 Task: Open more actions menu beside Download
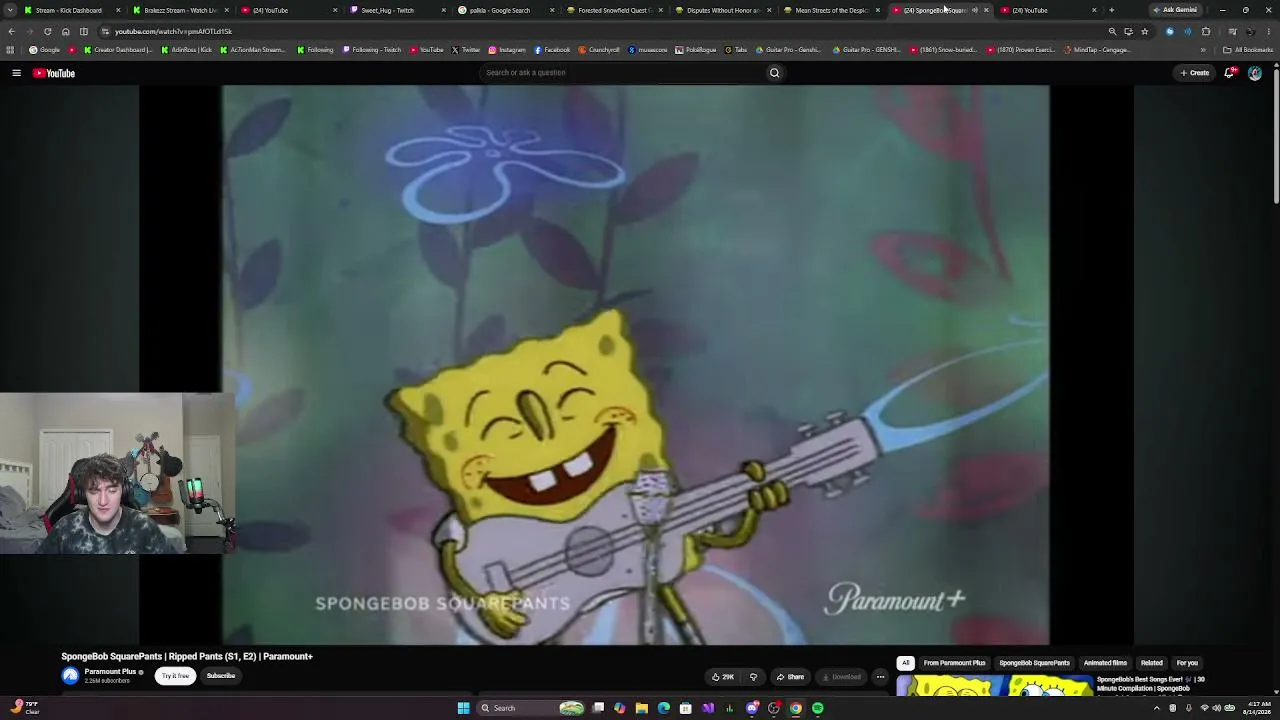[880, 677]
